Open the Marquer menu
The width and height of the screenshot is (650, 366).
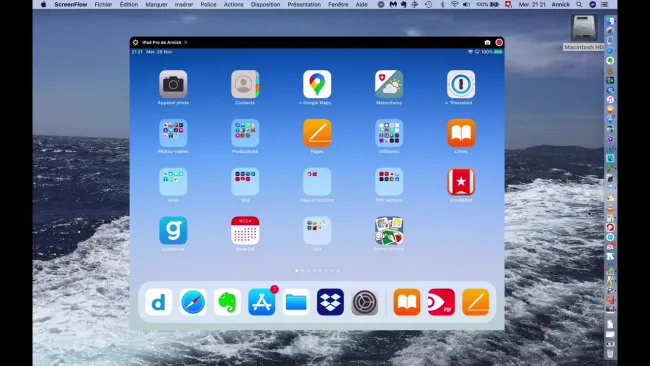[x=156, y=5]
